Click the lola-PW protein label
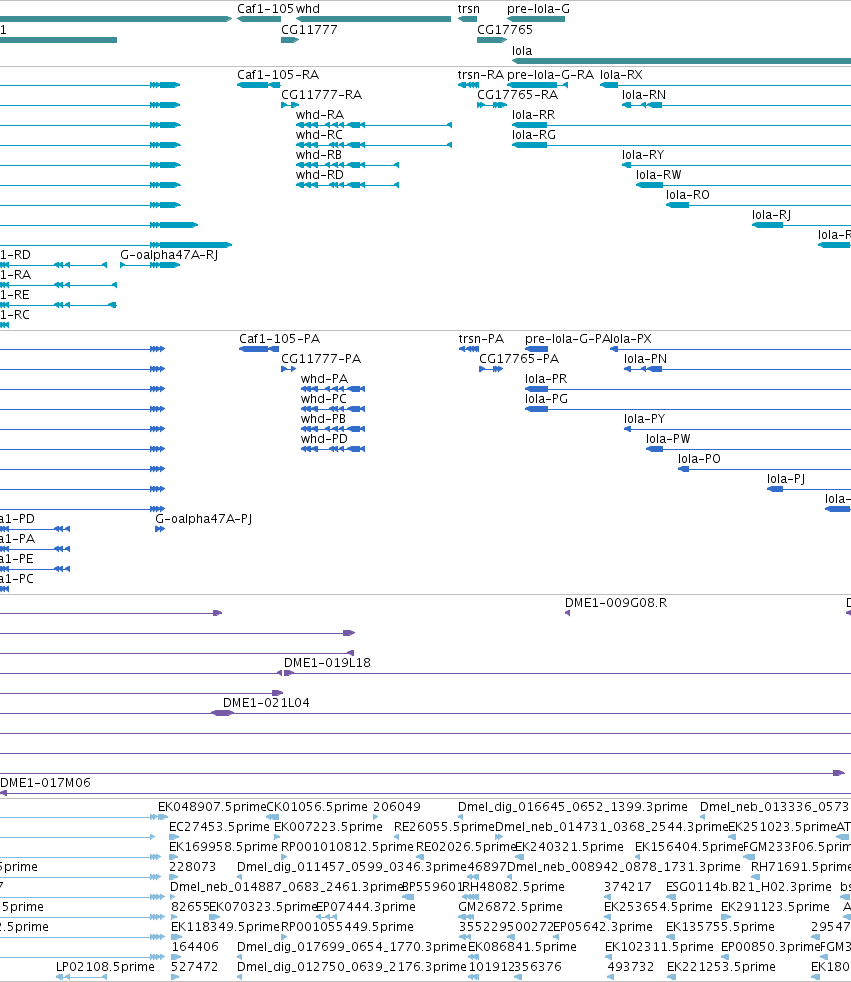The image size is (851, 982). point(668,439)
